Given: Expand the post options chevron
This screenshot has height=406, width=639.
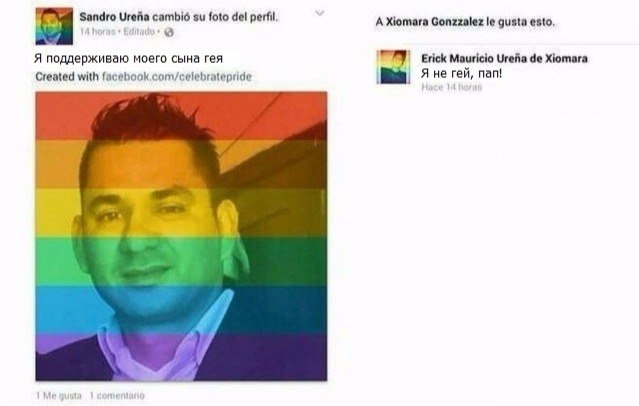Looking at the screenshot, I should click(x=320, y=13).
